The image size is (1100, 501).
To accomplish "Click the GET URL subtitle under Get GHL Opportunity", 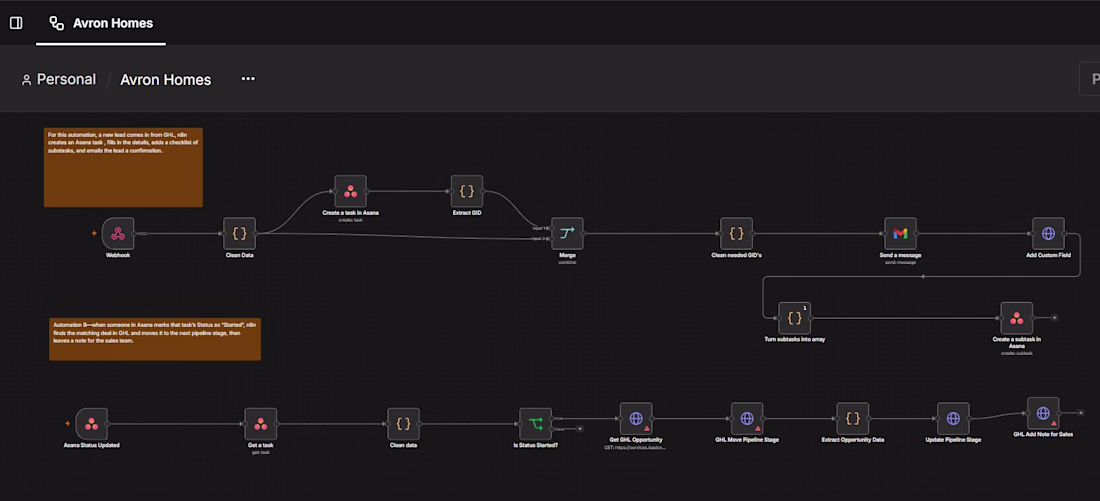I will tap(635, 447).
